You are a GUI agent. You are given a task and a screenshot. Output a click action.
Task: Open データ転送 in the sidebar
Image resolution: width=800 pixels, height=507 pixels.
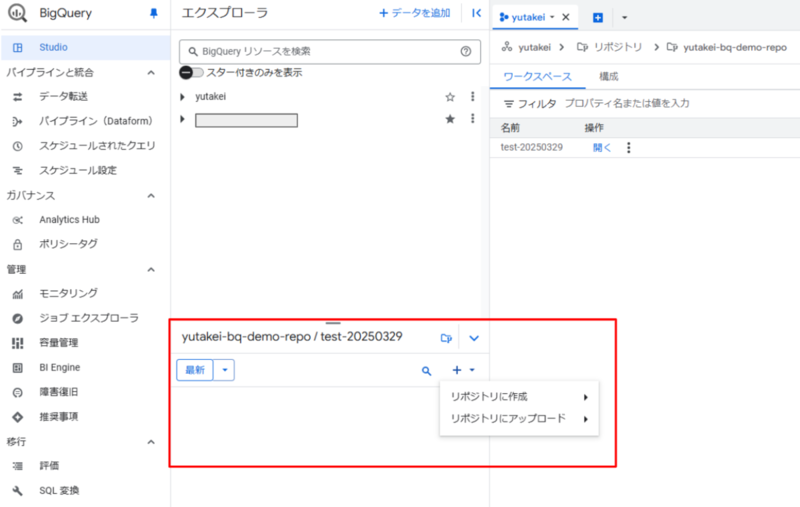point(63,96)
